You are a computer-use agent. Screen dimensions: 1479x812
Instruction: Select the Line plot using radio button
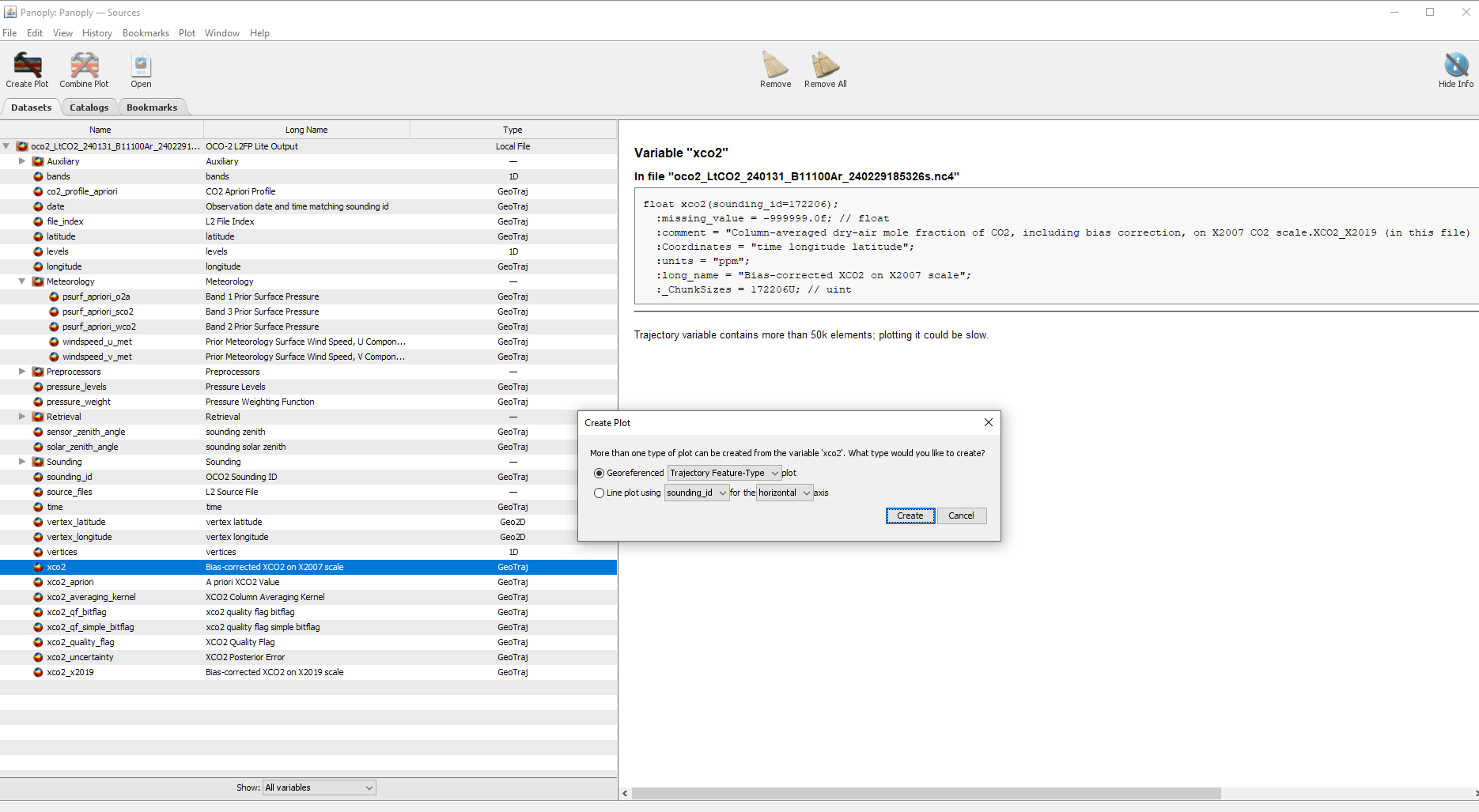click(599, 493)
